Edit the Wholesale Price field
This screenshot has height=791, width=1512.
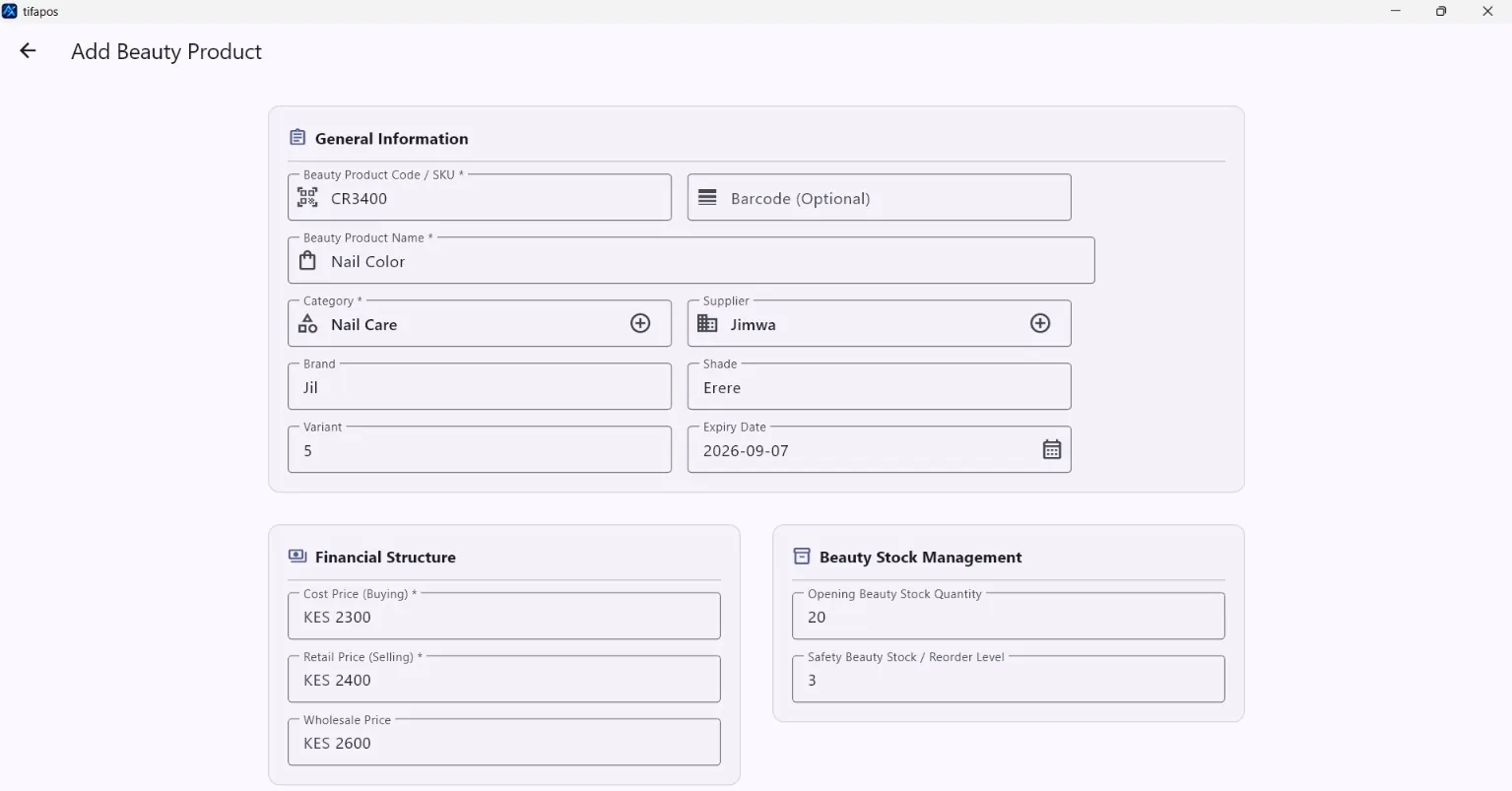503,742
